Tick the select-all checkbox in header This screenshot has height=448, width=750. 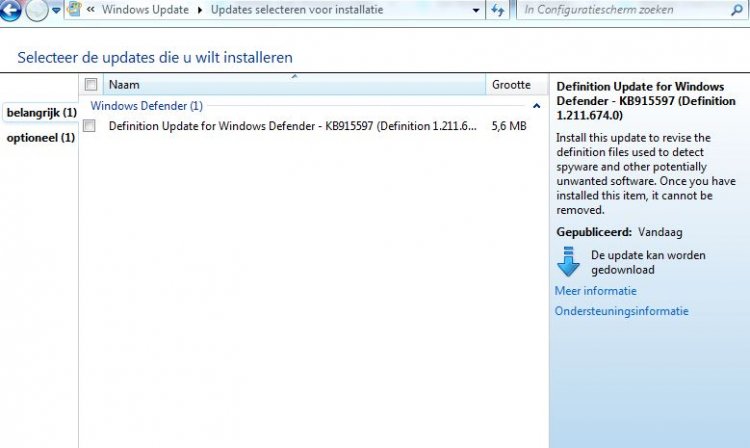91,85
